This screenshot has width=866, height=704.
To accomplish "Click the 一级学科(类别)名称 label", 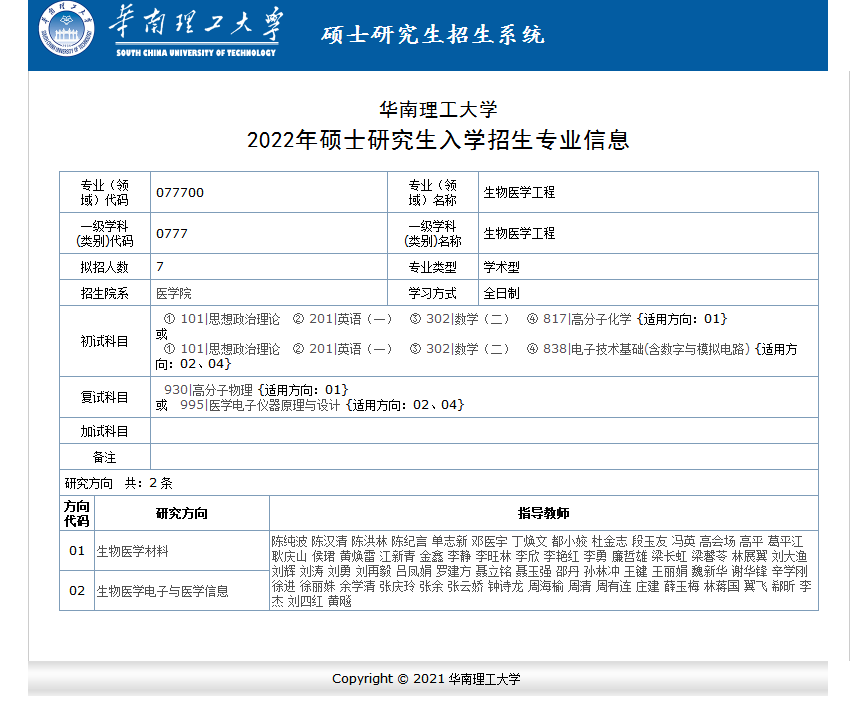I will (x=433, y=234).
